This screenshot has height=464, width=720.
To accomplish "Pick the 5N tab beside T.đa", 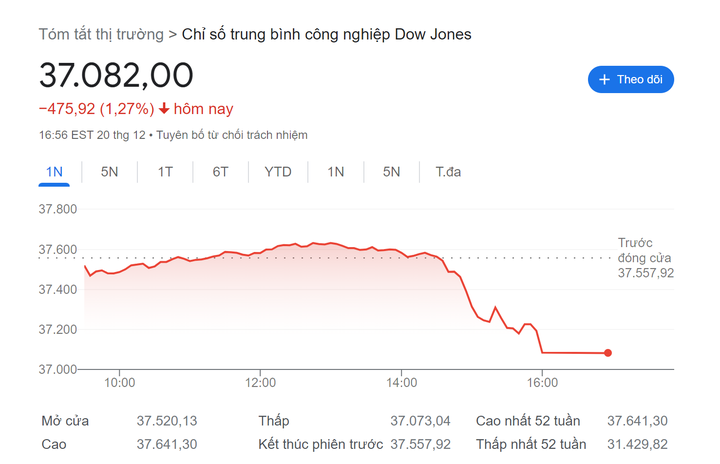I will (391, 172).
